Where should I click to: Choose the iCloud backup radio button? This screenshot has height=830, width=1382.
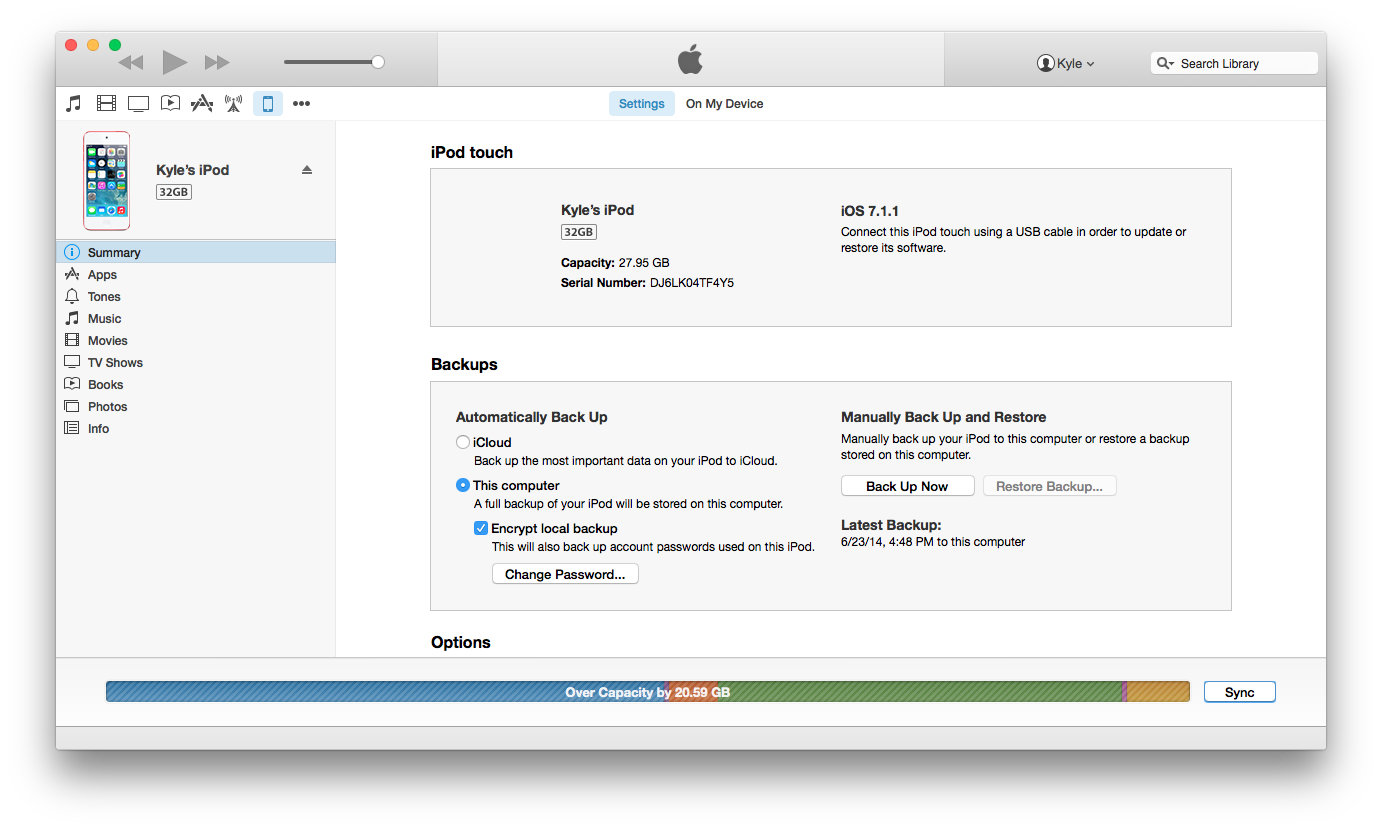pos(463,442)
